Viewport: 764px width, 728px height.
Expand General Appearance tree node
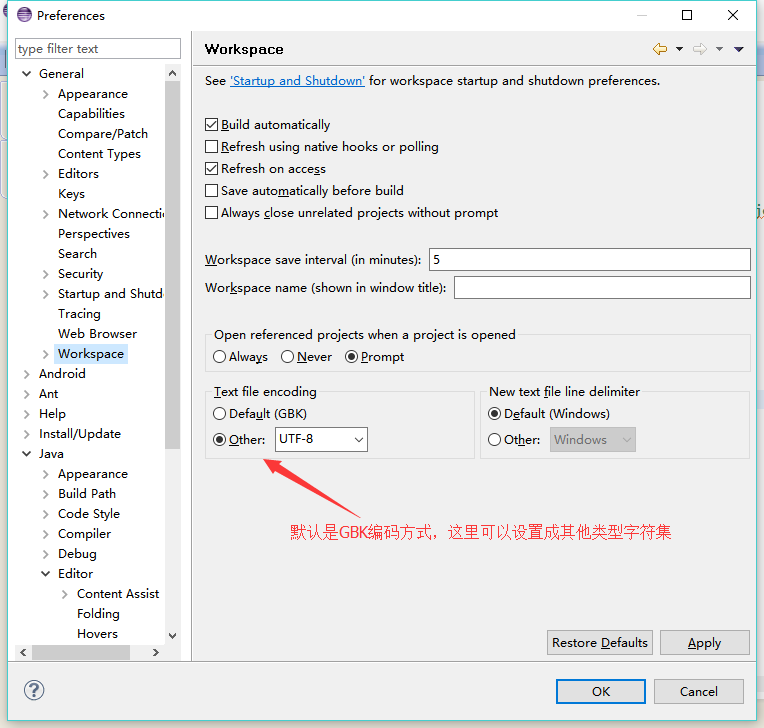click(46, 94)
